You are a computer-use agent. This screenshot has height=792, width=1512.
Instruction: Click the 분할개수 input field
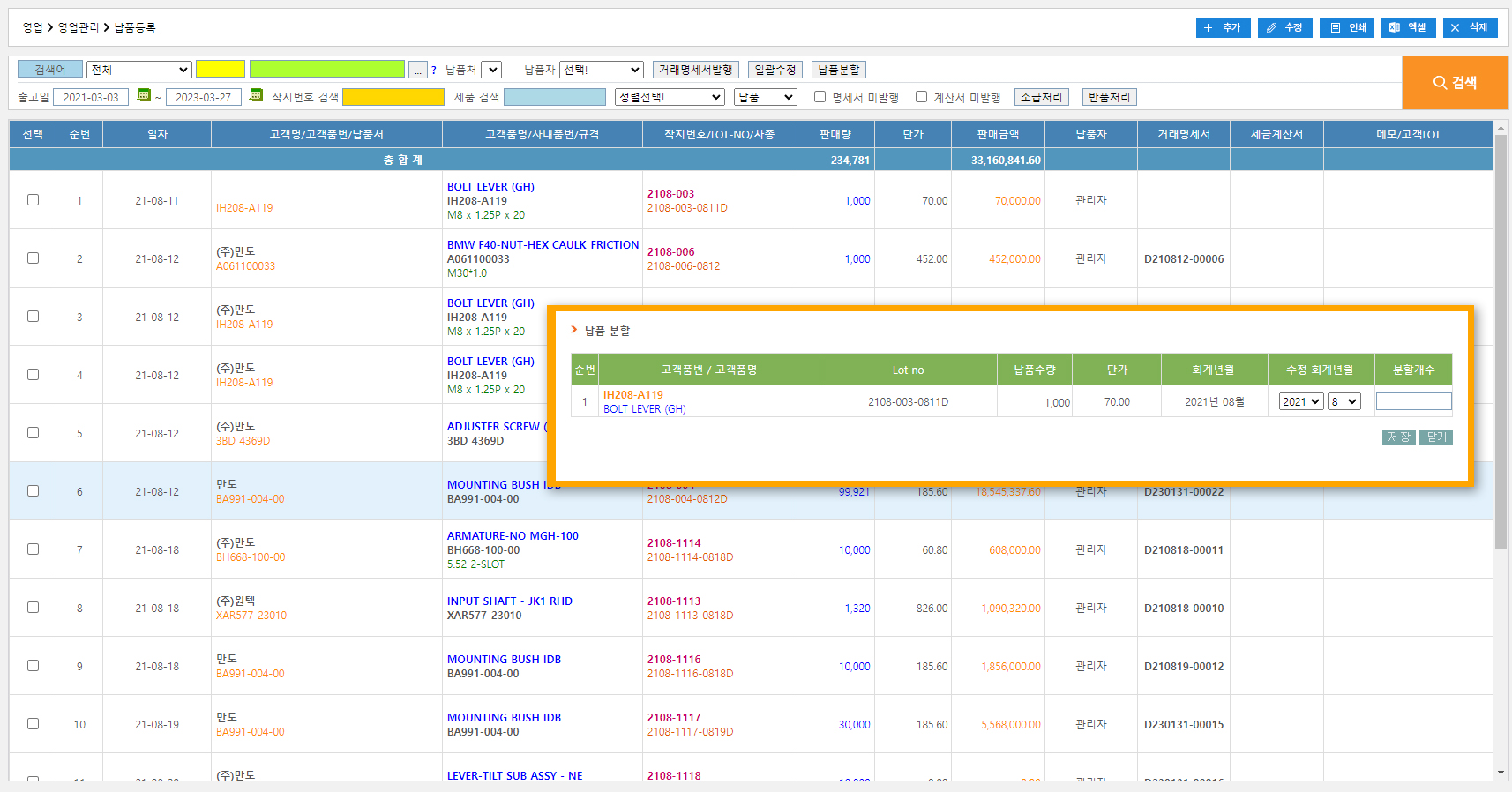coord(1413,402)
